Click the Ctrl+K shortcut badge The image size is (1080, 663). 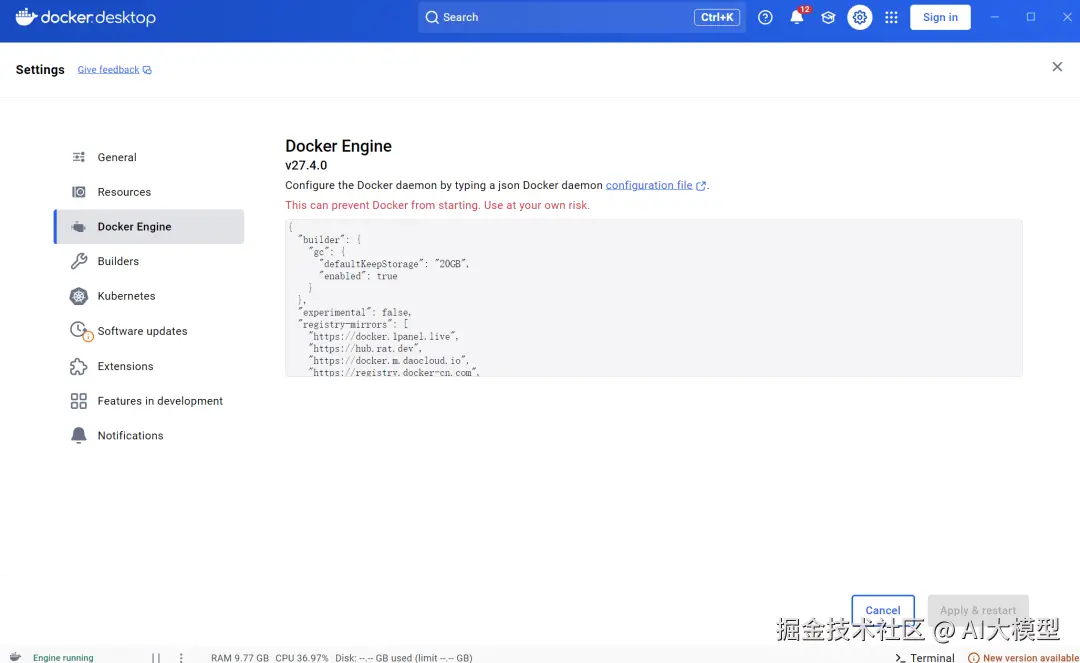(x=717, y=17)
